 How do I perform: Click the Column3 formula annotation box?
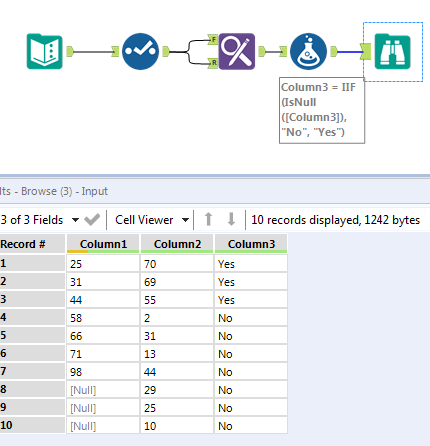click(x=322, y=110)
